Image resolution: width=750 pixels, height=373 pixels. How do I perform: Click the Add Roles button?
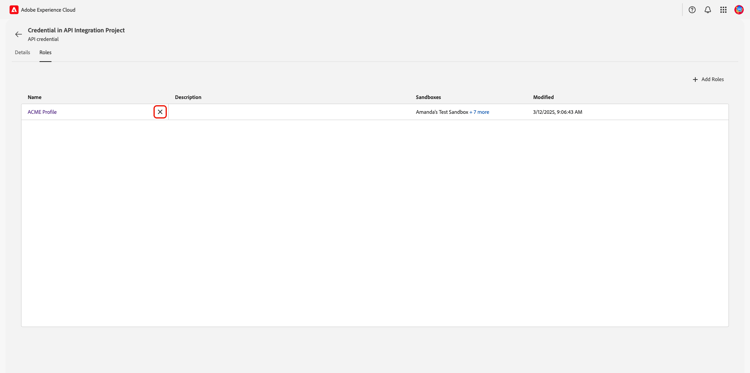tap(708, 79)
